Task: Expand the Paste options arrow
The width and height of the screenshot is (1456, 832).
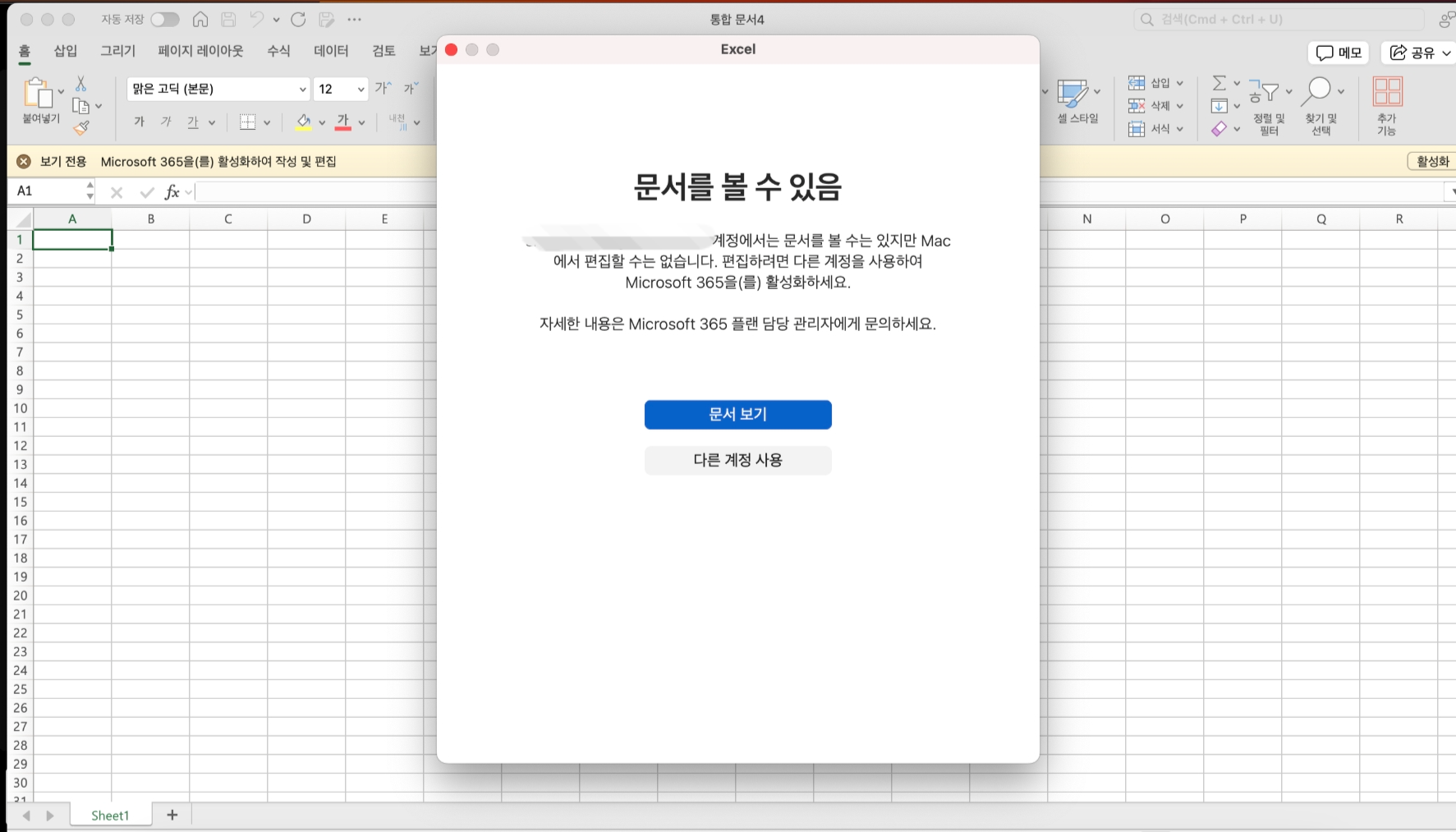Action: coord(61,91)
